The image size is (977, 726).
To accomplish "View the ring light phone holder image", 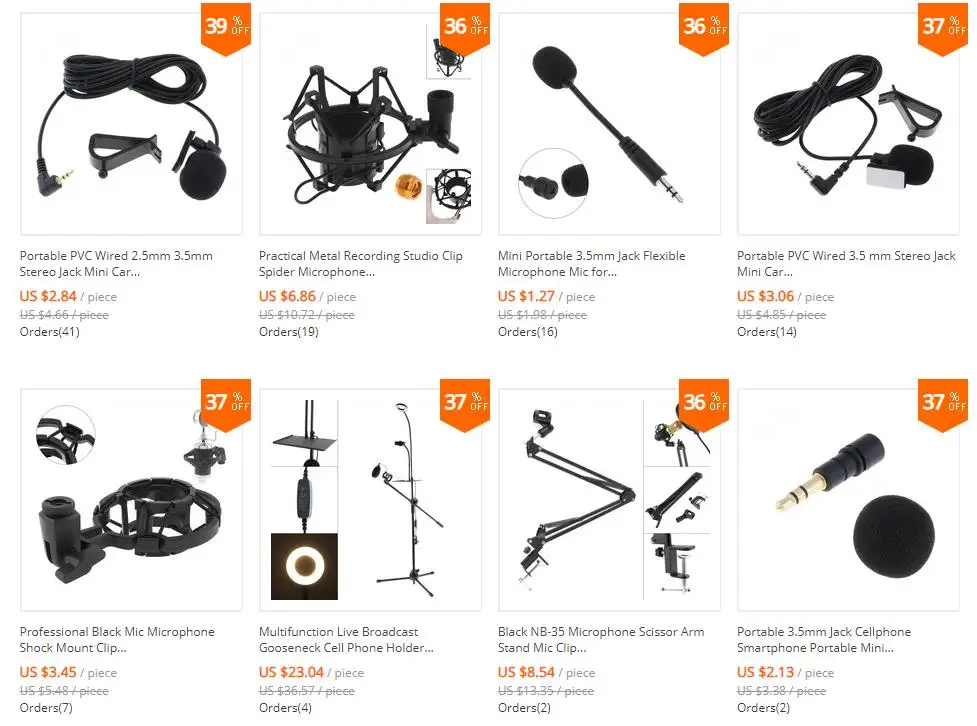I will point(370,500).
